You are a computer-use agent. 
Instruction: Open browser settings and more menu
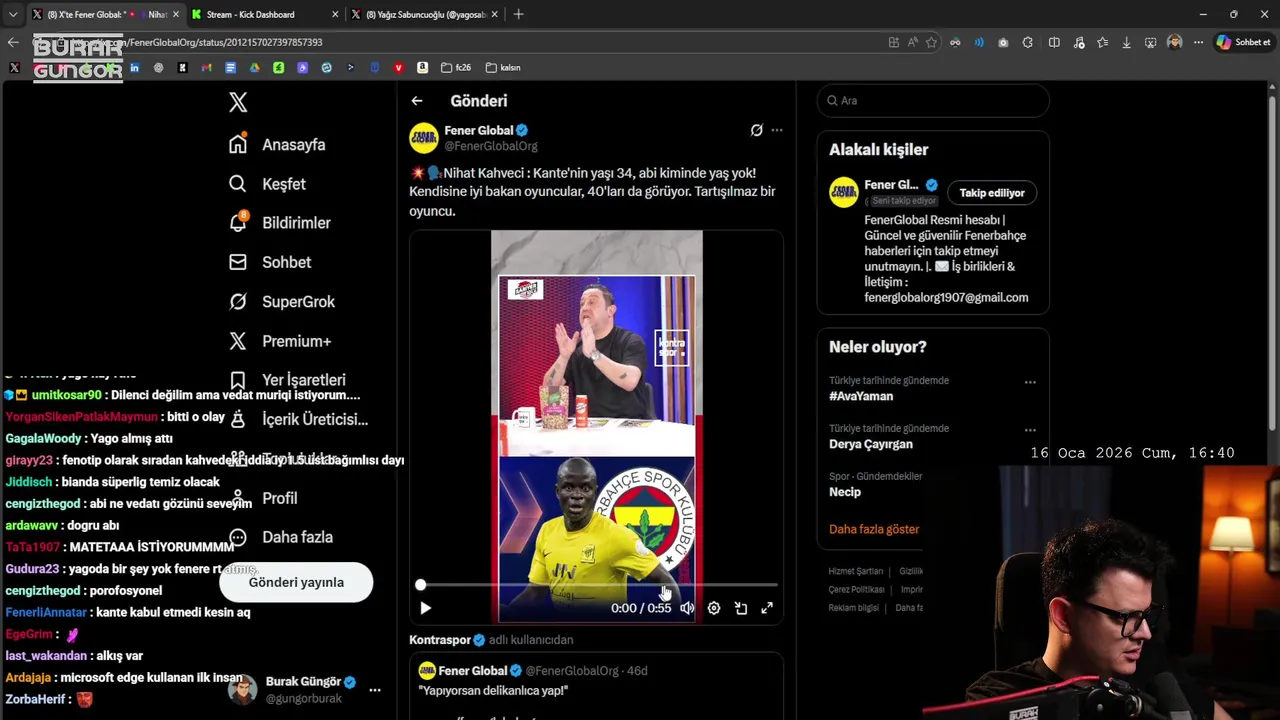1198,42
